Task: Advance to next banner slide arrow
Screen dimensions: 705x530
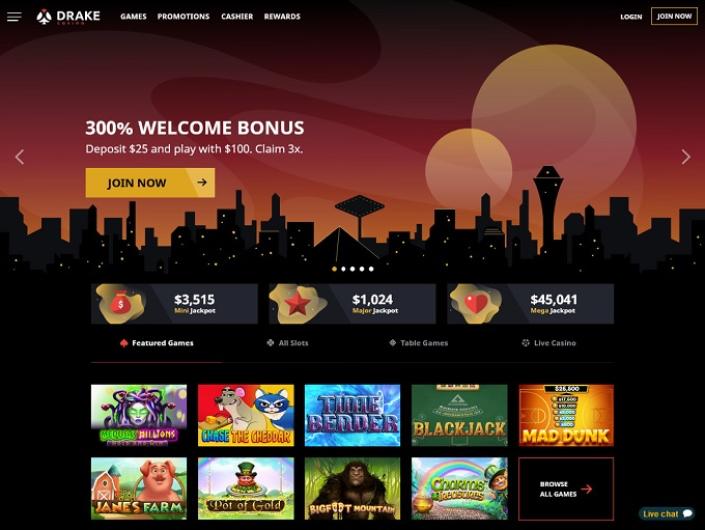Action: coord(685,157)
